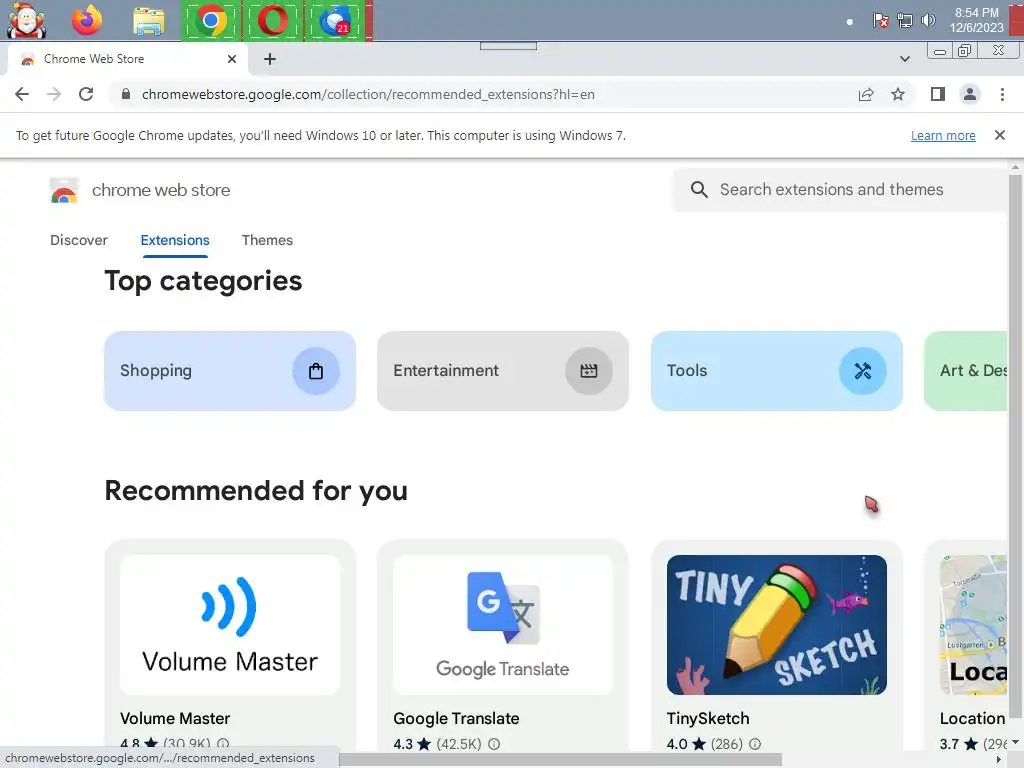This screenshot has width=1024, height=768.
Task: Open the clock showing 8:54 PM
Action: [x=976, y=20]
